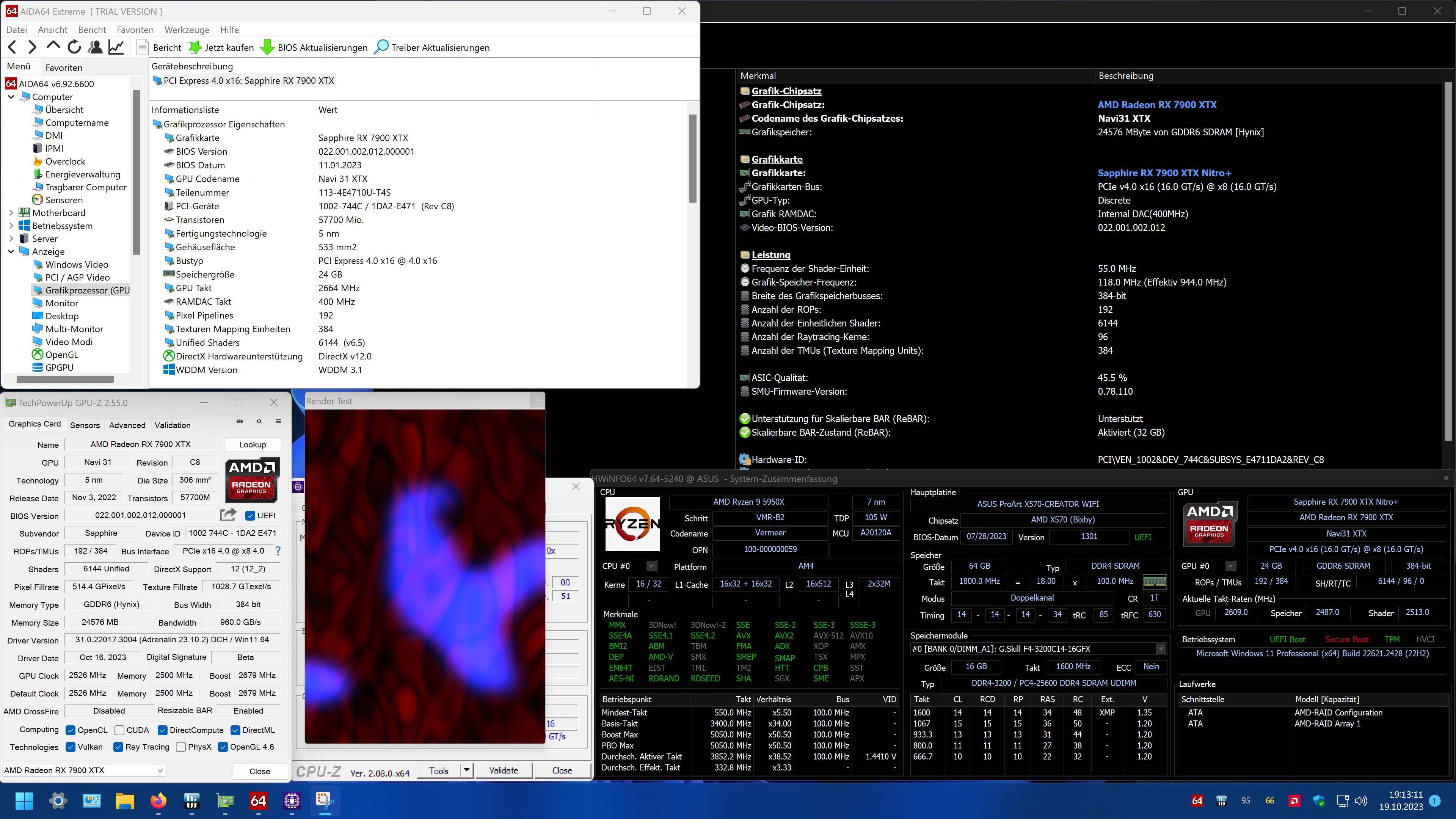Click the Lookup button in GPU-Z

click(x=252, y=444)
